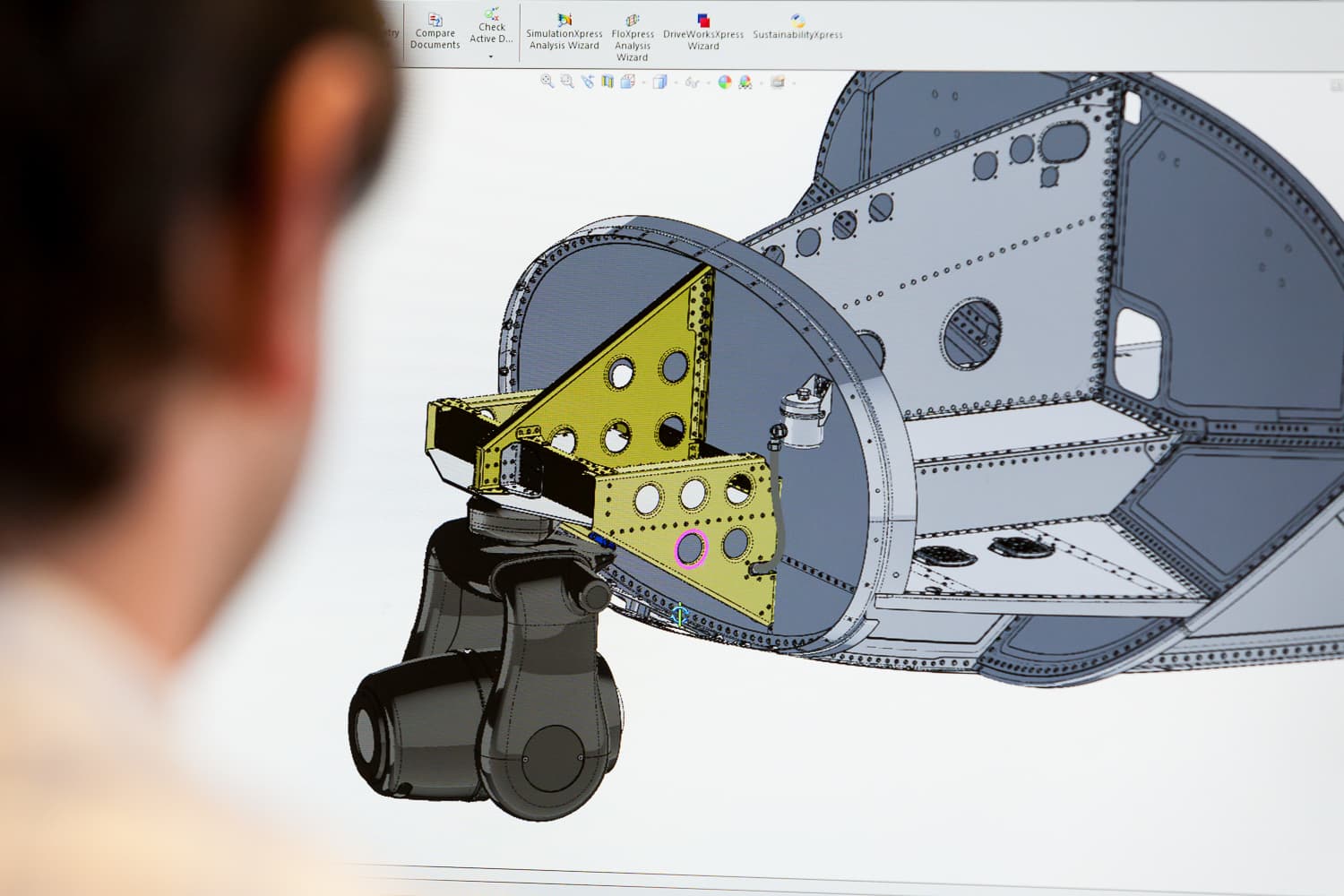
Task: Toggle Hide/Show Items glasses icon
Action: (x=692, y=82)
